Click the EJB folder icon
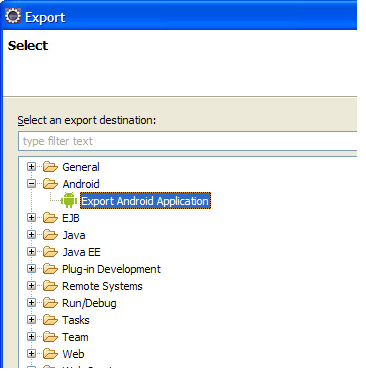The width and height of the screenshot is (366, 372). 50,218
